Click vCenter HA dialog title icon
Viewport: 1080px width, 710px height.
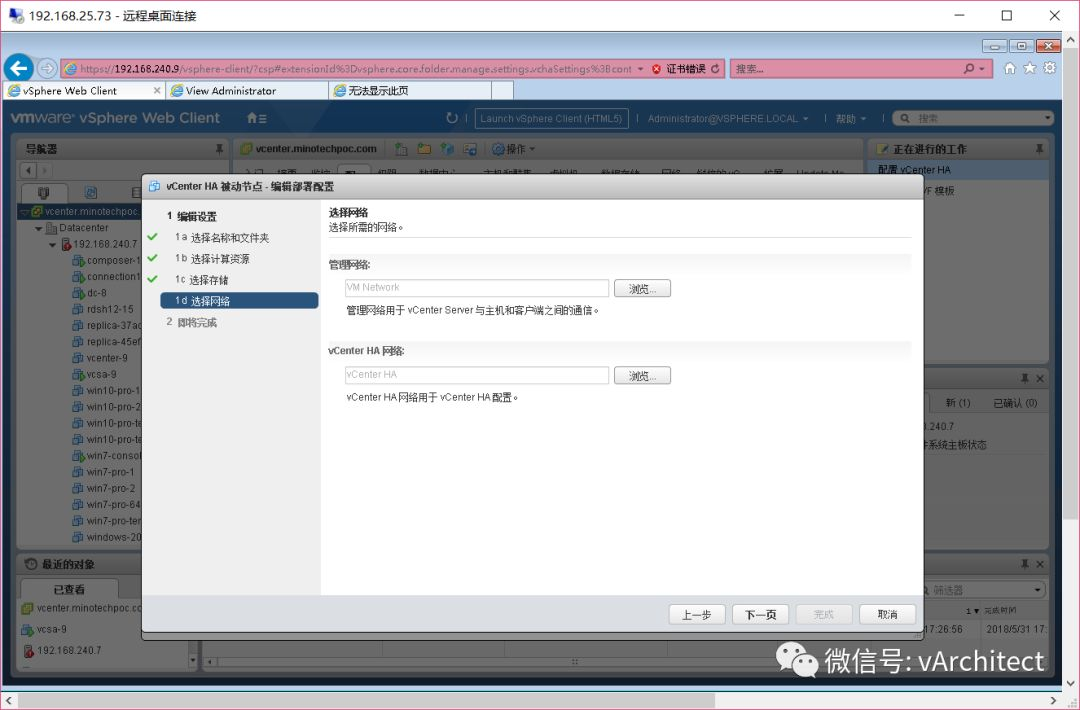pyautogui.click(x=155, y=186)
